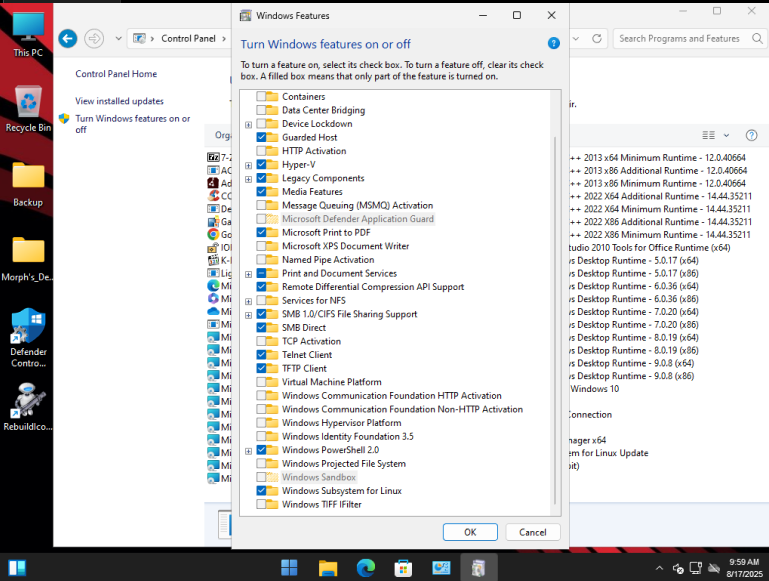Open the address bar history dropdown
This screenshot has height=581, width=769.
(576, 38)
